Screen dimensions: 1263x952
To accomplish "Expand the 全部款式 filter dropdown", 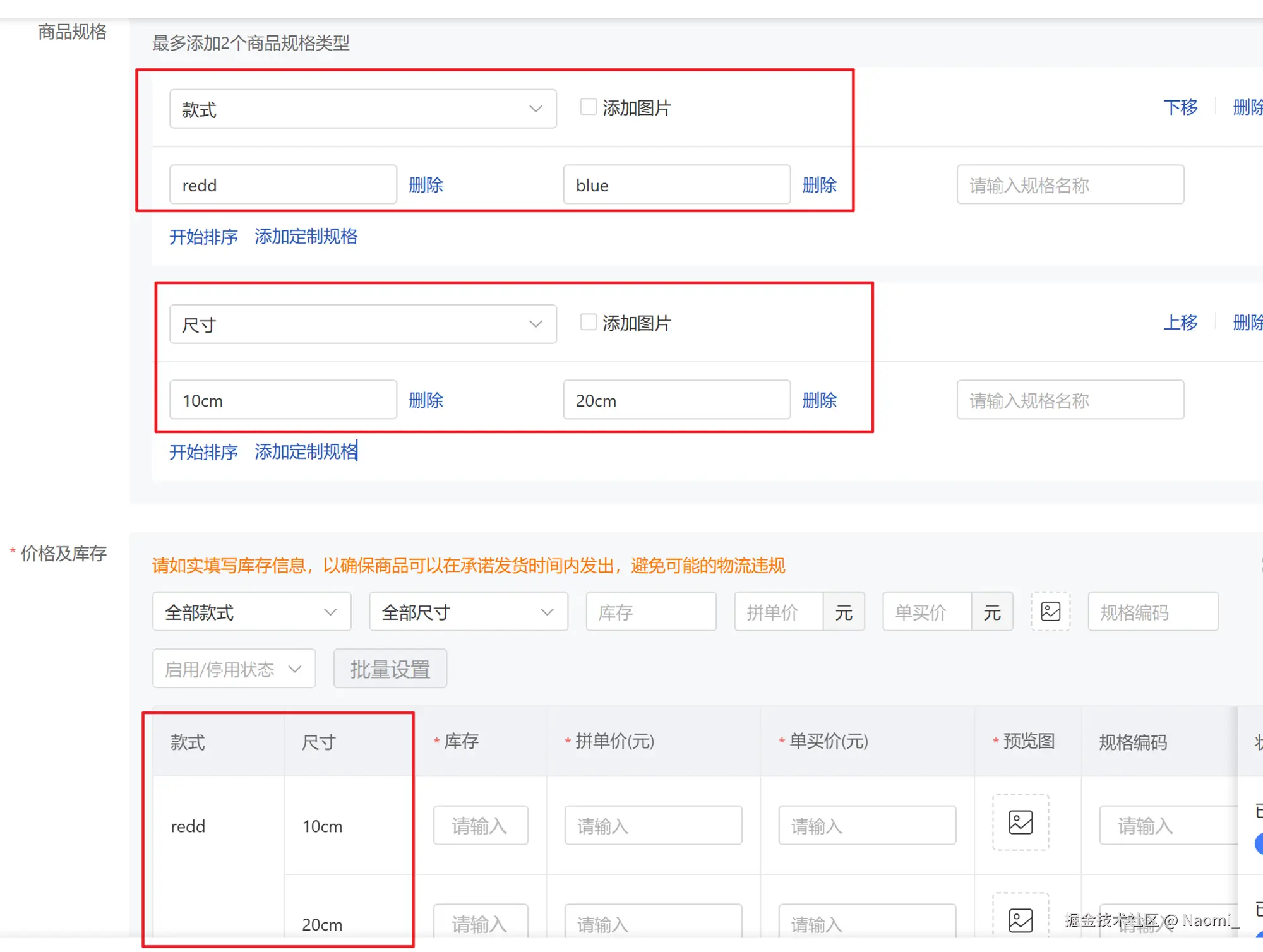I will (x=251, y=612).
